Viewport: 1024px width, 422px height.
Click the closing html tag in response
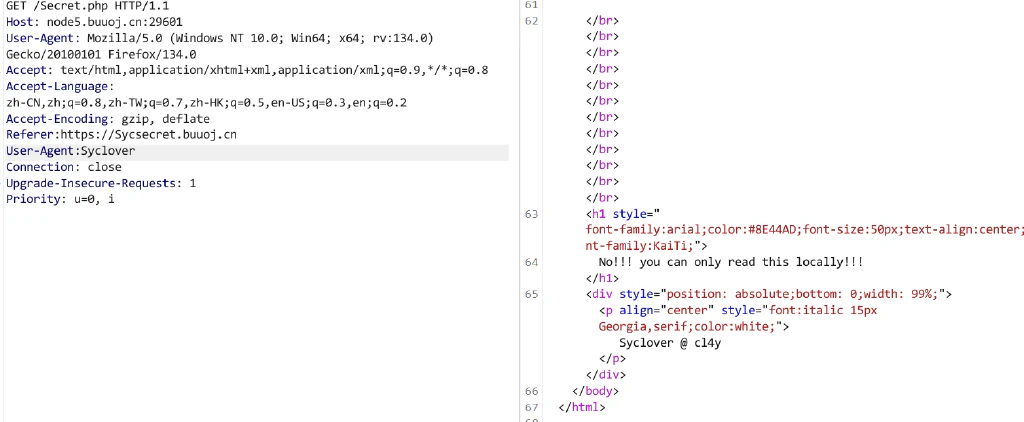click(x=583, y=408)
